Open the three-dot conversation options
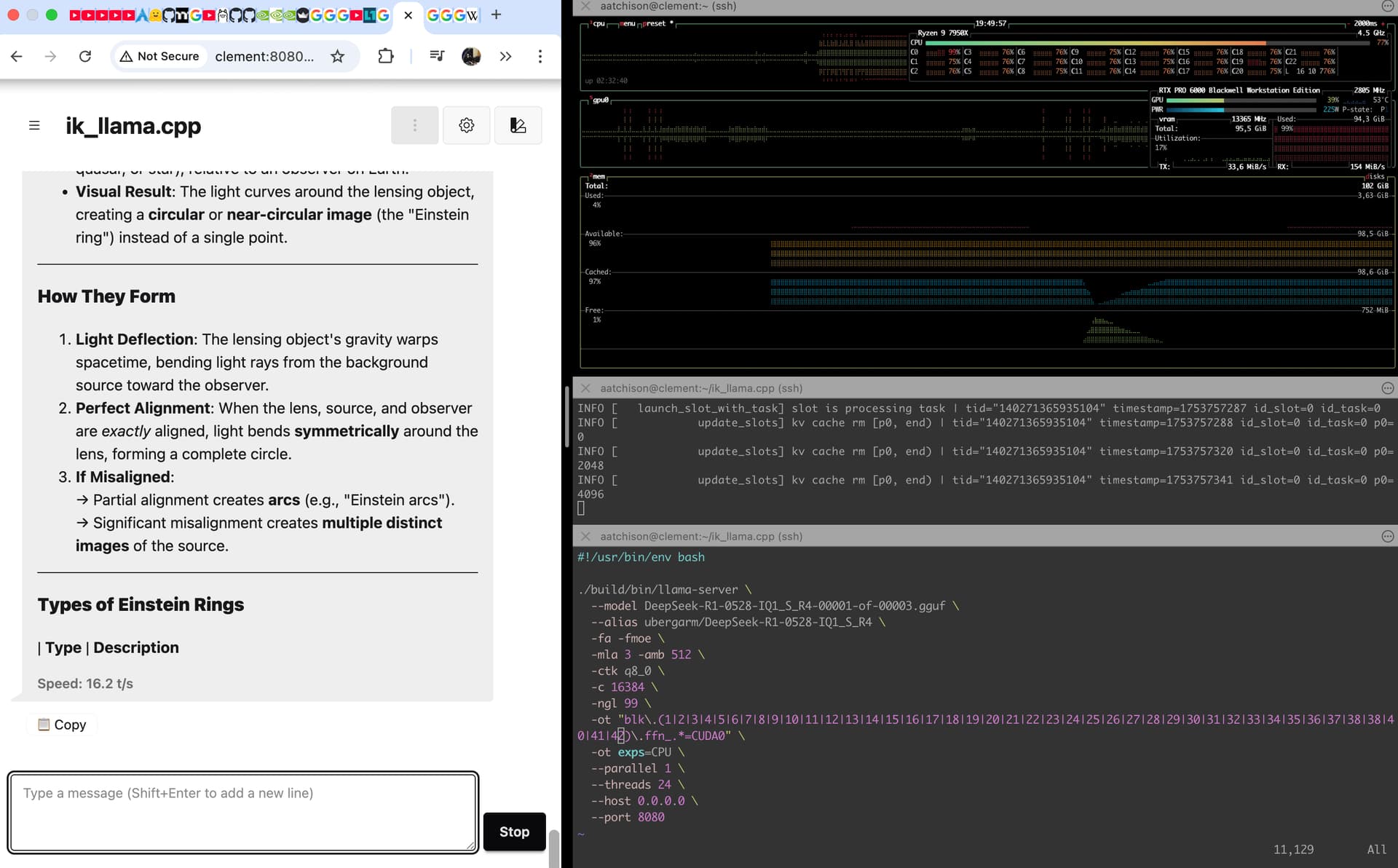1398x868 pixels. (x=414, y=125)
